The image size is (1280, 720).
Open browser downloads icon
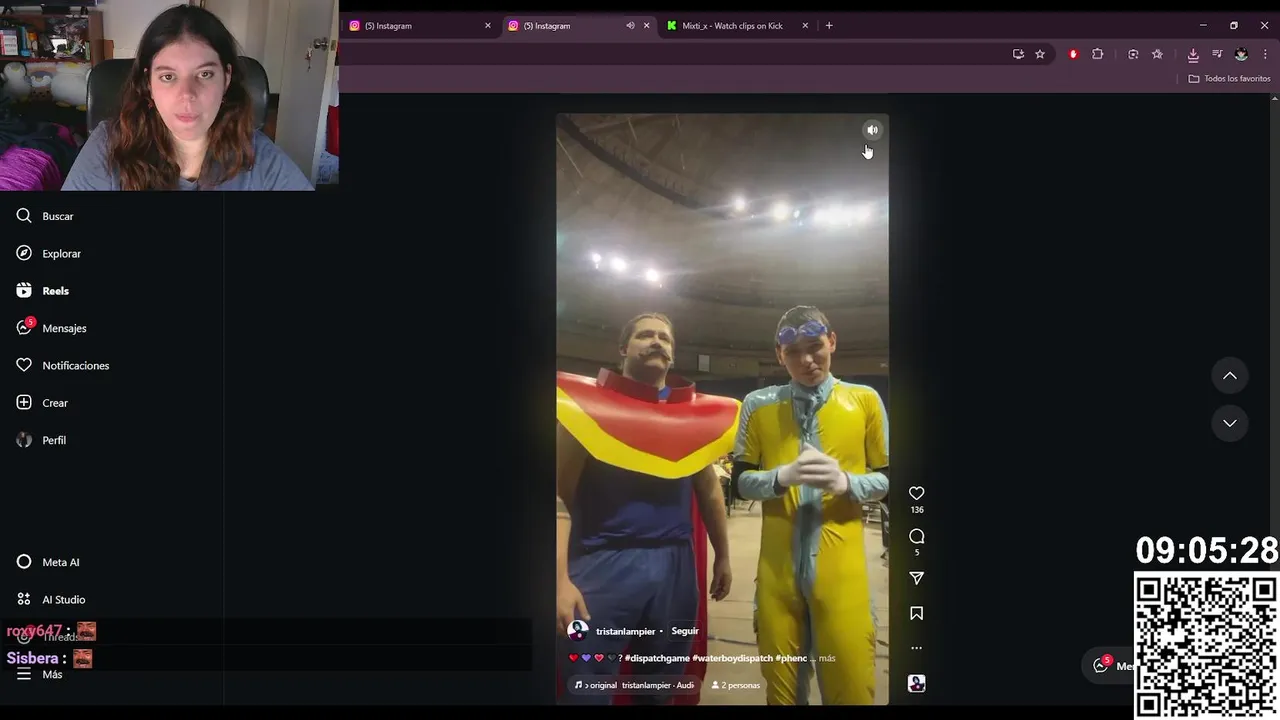(1193, 54)
